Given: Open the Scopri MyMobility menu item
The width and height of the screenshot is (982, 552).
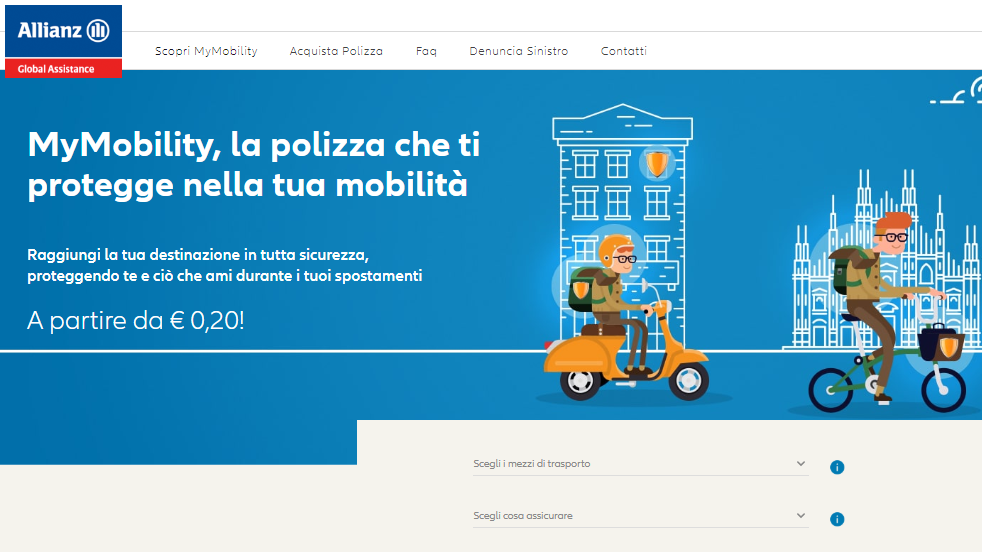Looking at the screenshot, I should point(206,51).
